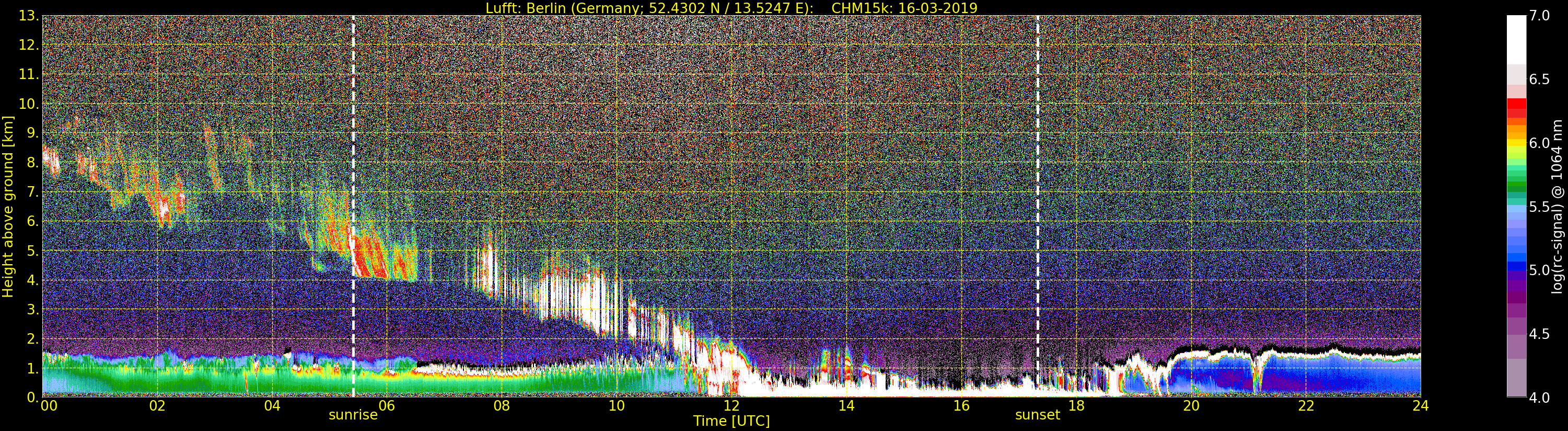Click the Lufft Berlin chart title
Viewport: 1568px width, 431px height.
(731, 8)
